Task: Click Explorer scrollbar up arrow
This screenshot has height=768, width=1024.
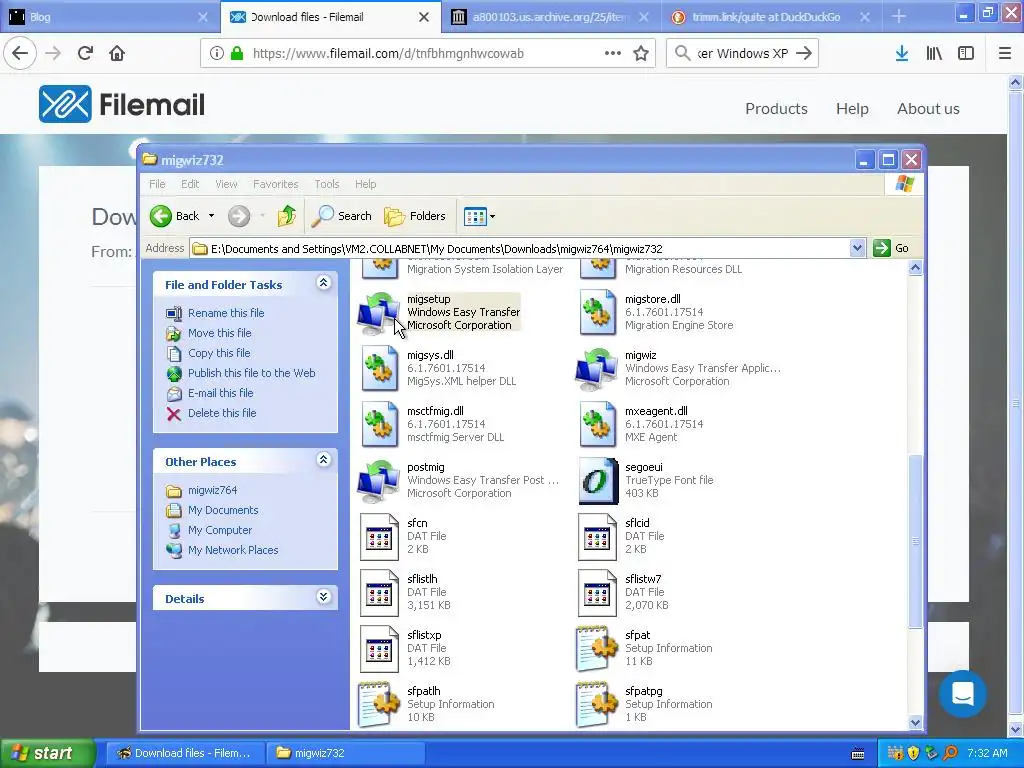Action: pos(915,267)
